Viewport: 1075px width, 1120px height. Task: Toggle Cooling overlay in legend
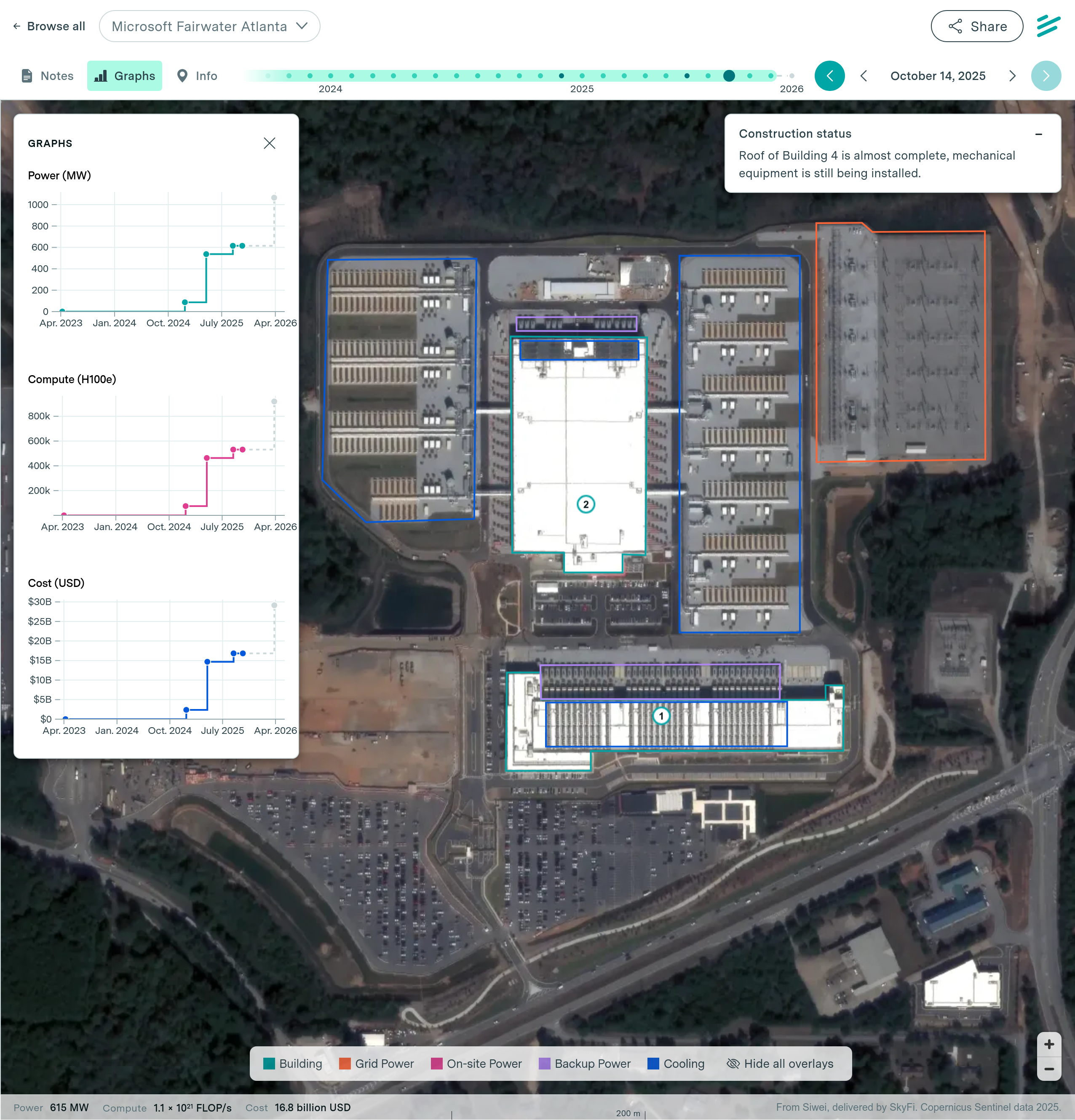676,1064
